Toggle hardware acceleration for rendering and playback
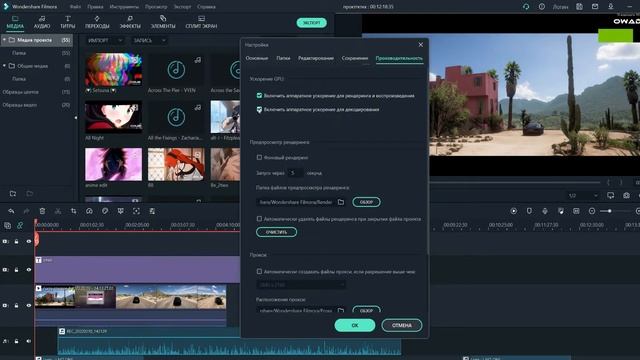Viewport: 640px width, 360px height. tap(259, 96)
